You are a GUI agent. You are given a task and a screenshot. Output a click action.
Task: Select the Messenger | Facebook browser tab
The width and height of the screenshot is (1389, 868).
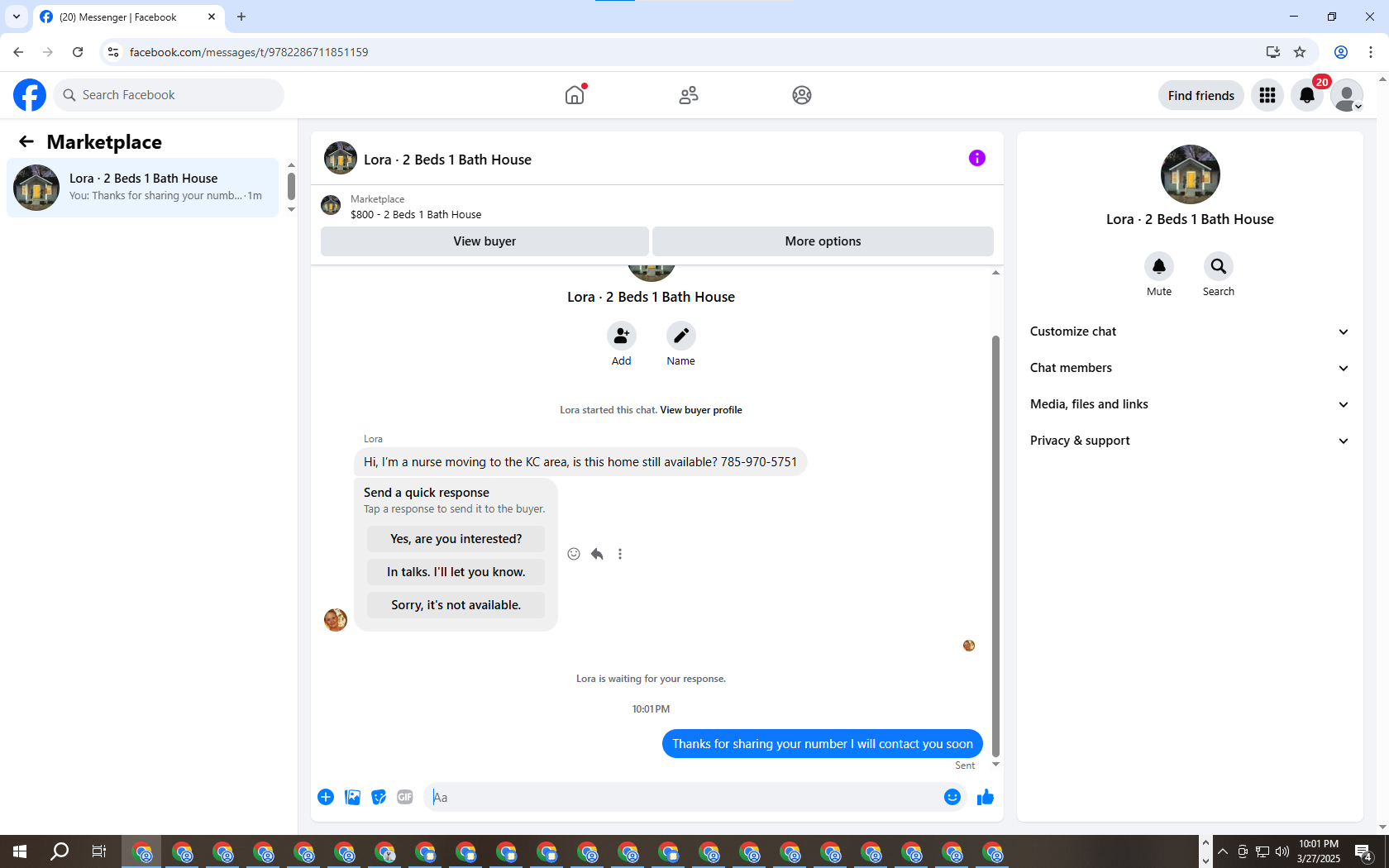(128, 17)
